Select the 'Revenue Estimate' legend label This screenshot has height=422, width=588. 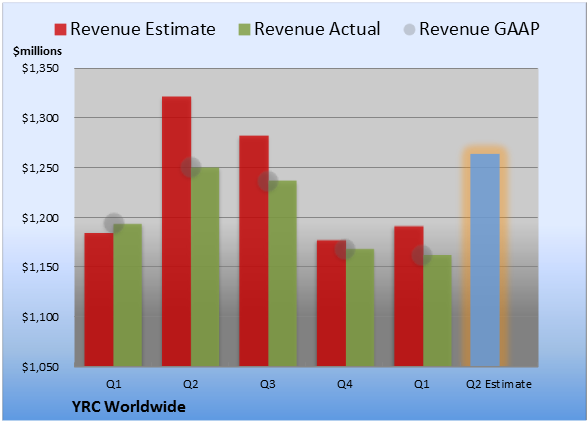pos(143,29)
